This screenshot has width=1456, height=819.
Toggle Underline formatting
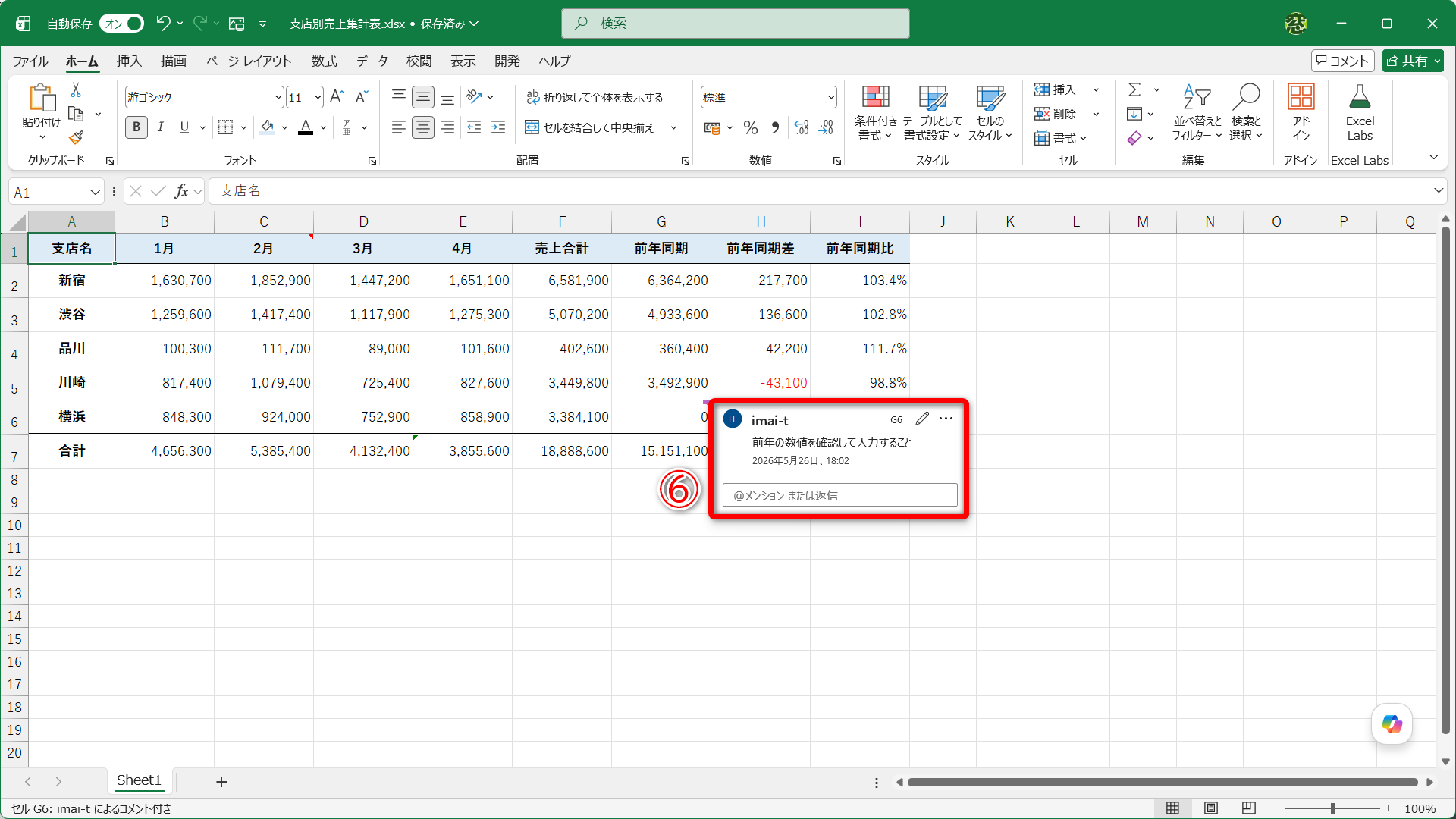point(184,127)
